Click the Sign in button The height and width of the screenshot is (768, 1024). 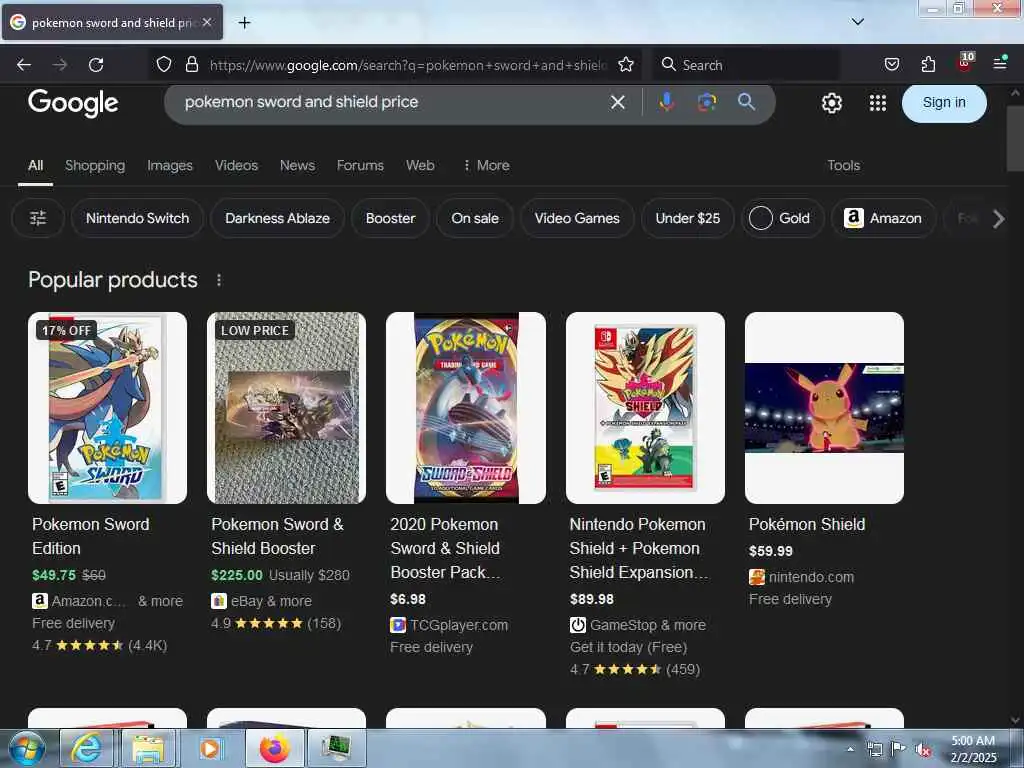coord(944,103)
